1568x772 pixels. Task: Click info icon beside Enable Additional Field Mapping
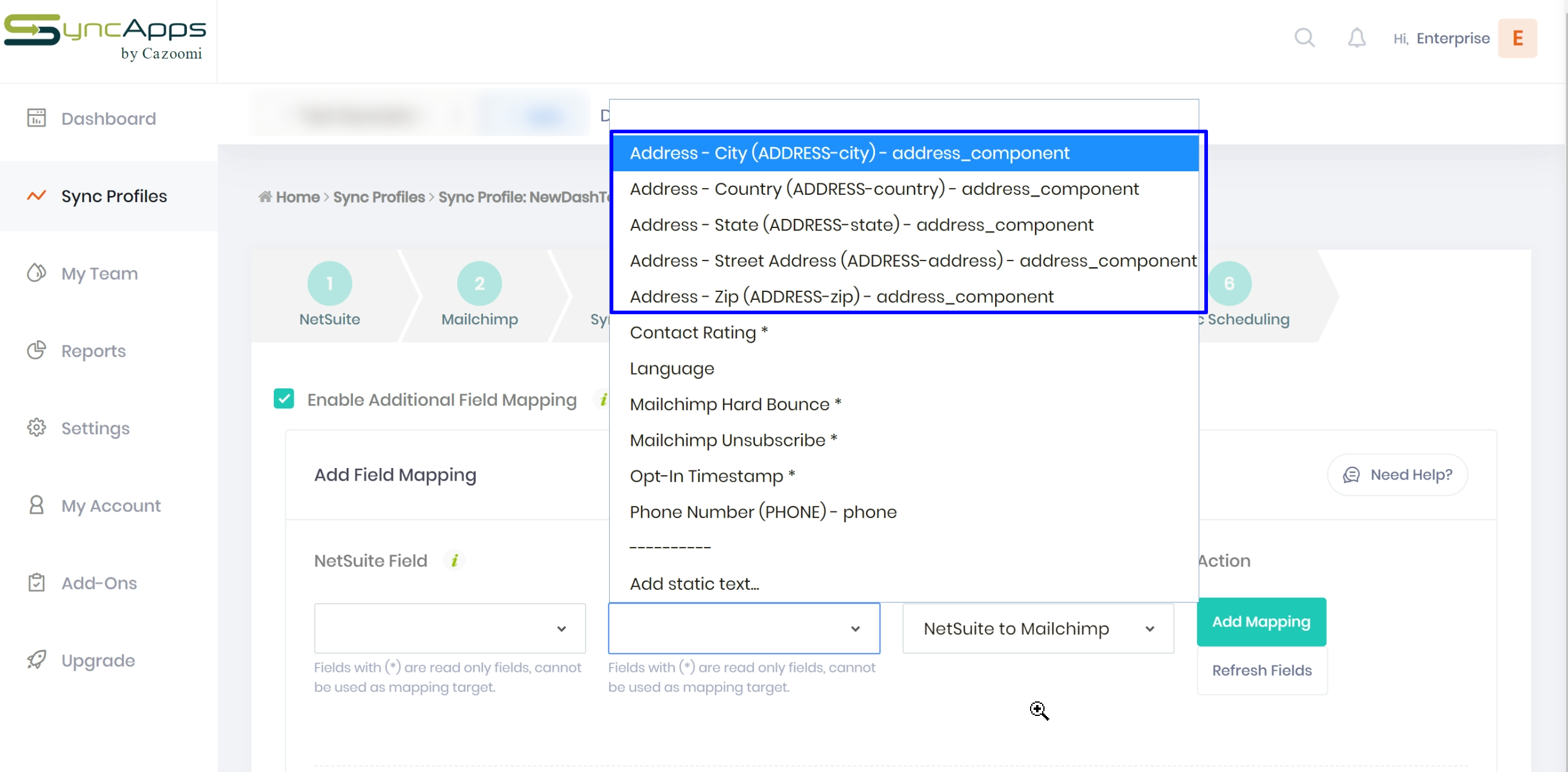click(x=602, y=399)
